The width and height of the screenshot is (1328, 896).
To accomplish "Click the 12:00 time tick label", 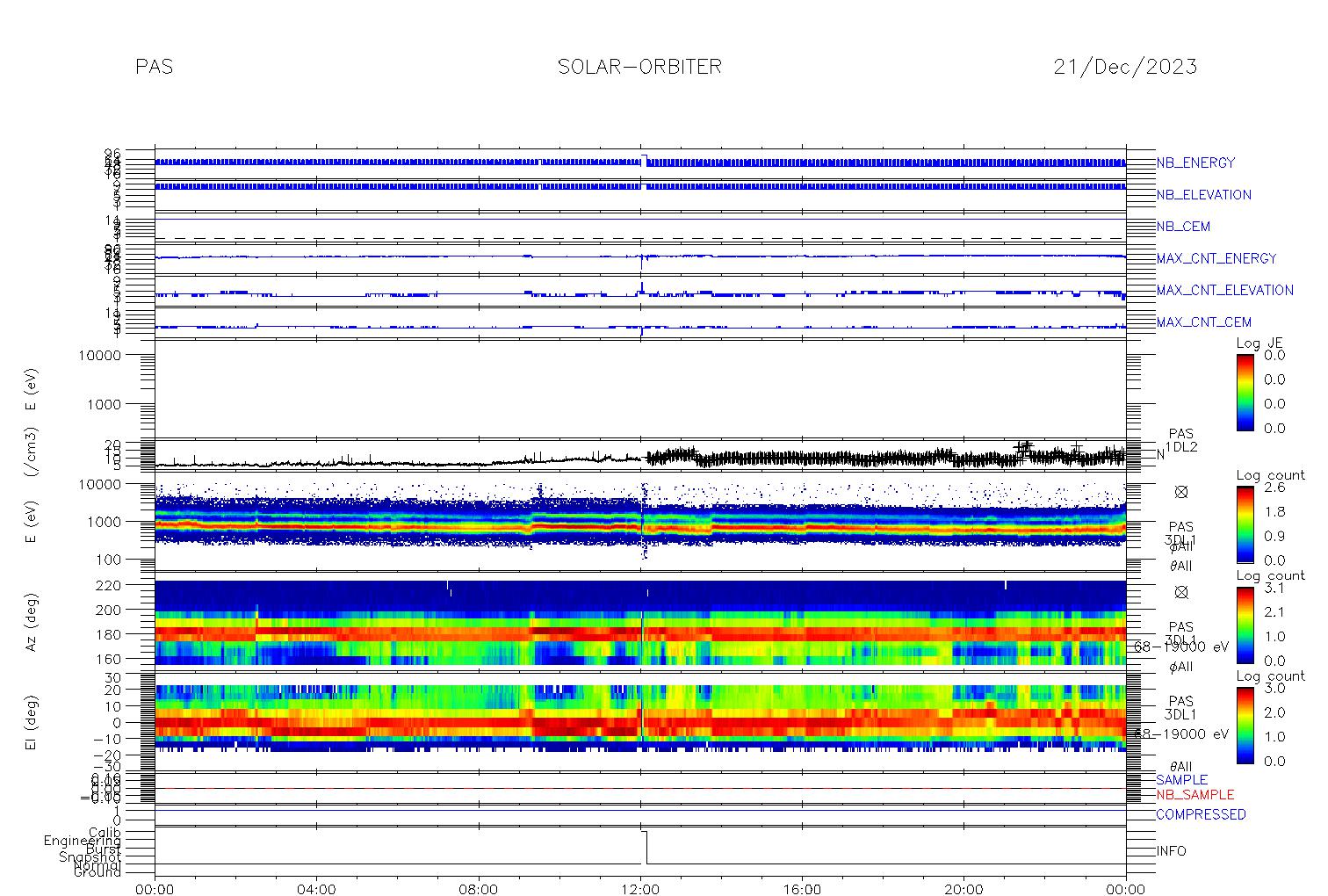I will [x=640, y=889].
